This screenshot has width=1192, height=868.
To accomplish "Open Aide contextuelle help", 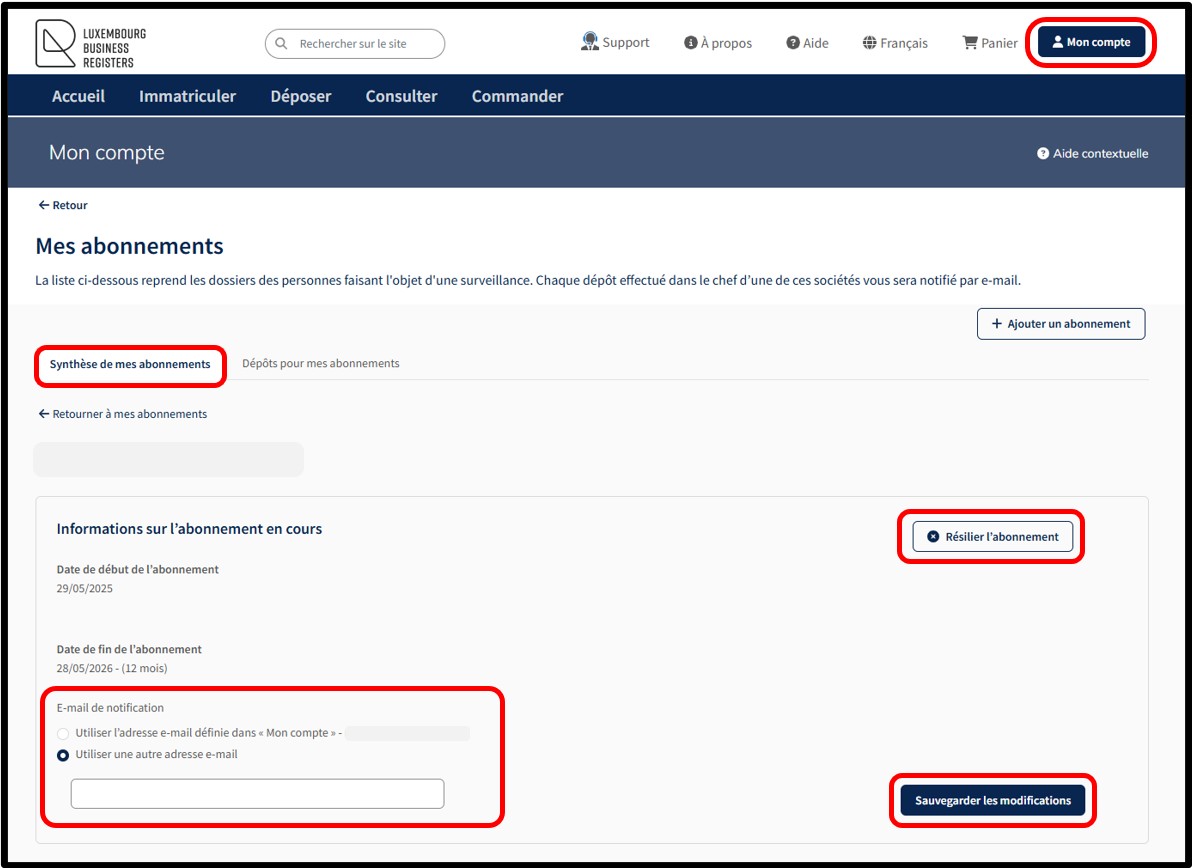I will pos(1092,154).
